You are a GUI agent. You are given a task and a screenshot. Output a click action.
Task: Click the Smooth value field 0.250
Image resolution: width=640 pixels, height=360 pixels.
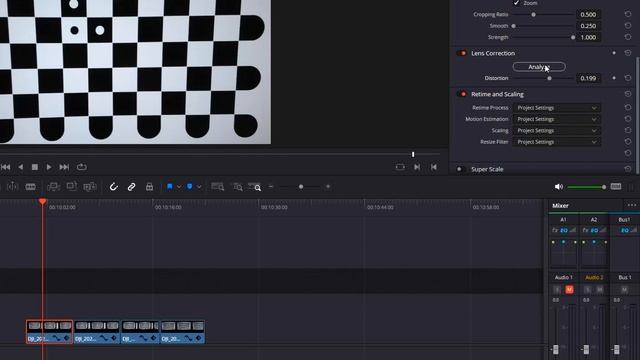click(x=588, y=26)
